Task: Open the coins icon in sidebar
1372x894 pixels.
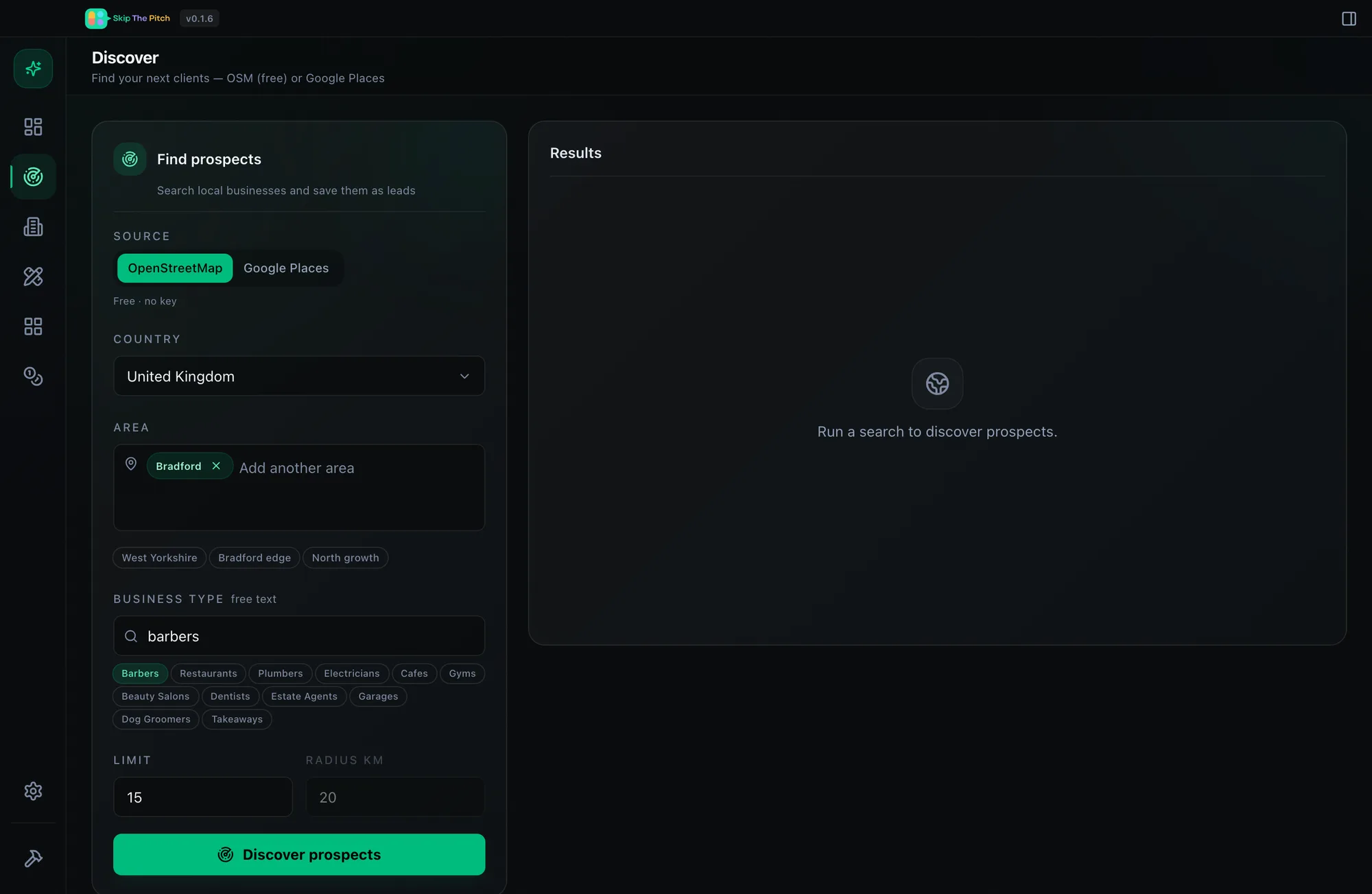Action: coord(33,377)
